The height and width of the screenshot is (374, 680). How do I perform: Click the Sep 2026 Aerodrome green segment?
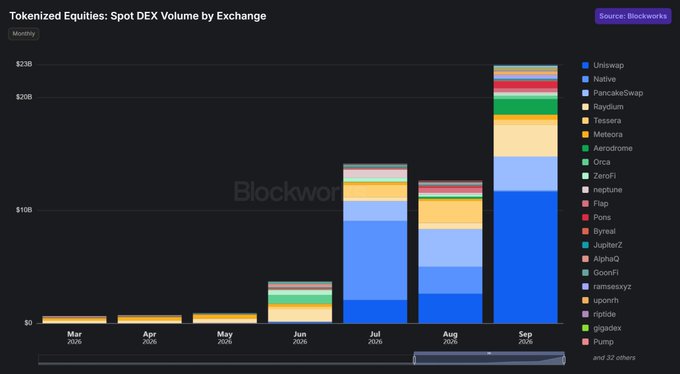pos(526,107)
